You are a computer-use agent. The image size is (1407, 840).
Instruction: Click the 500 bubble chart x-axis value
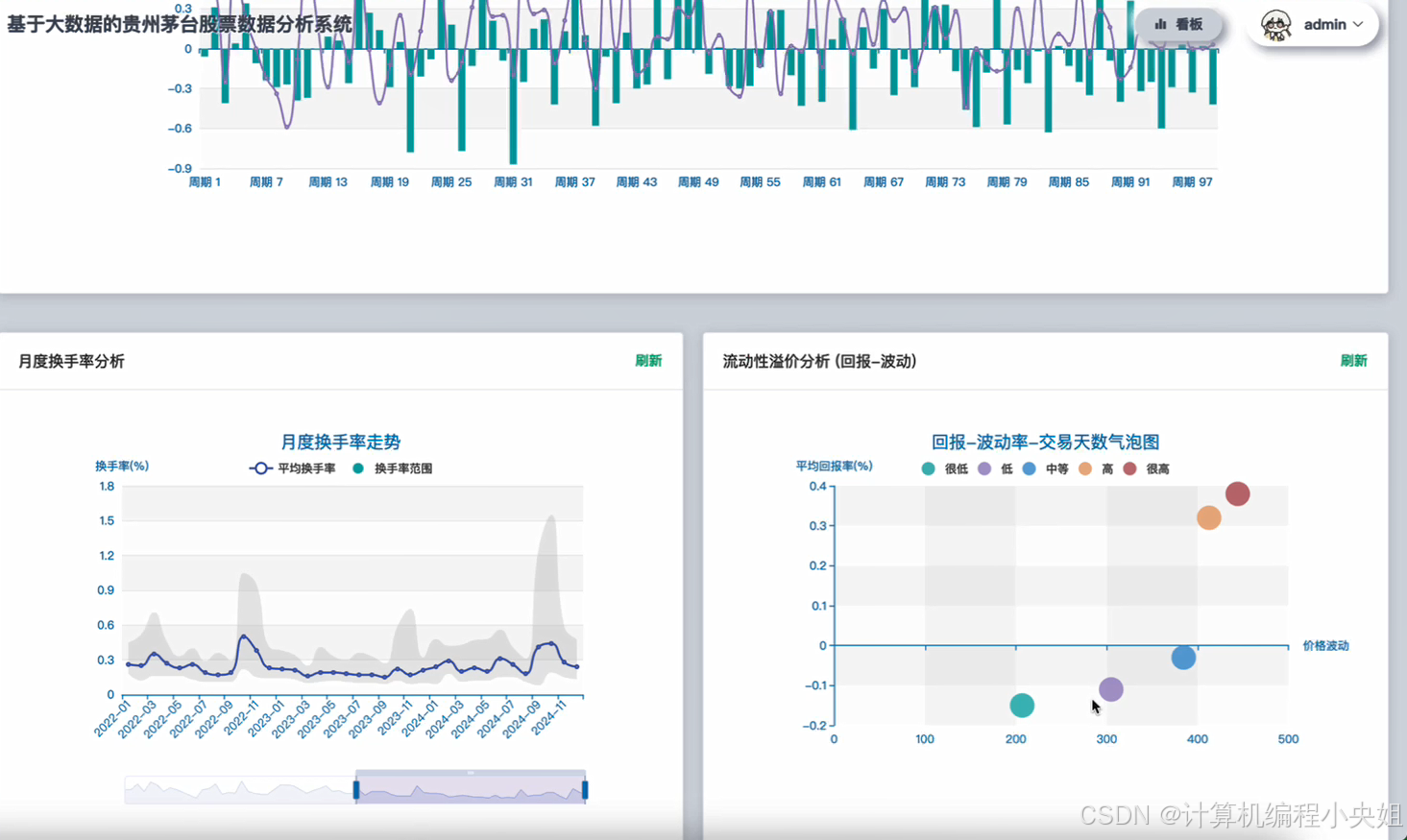point(1288,739)
